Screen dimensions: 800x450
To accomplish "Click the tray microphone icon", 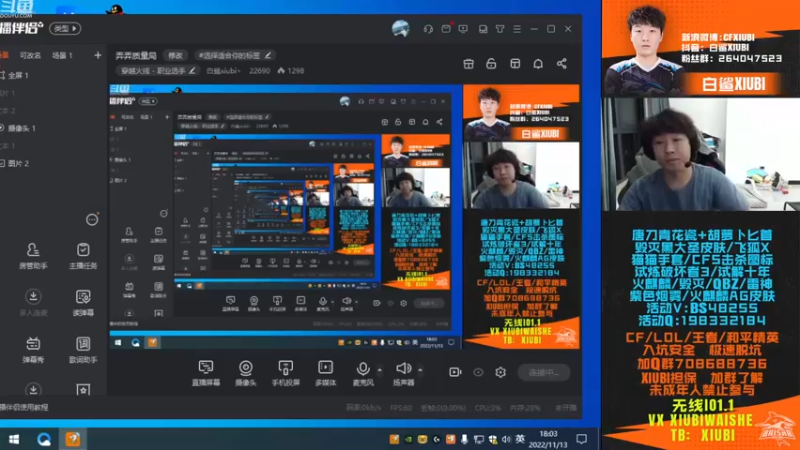I will click(464, 439).
